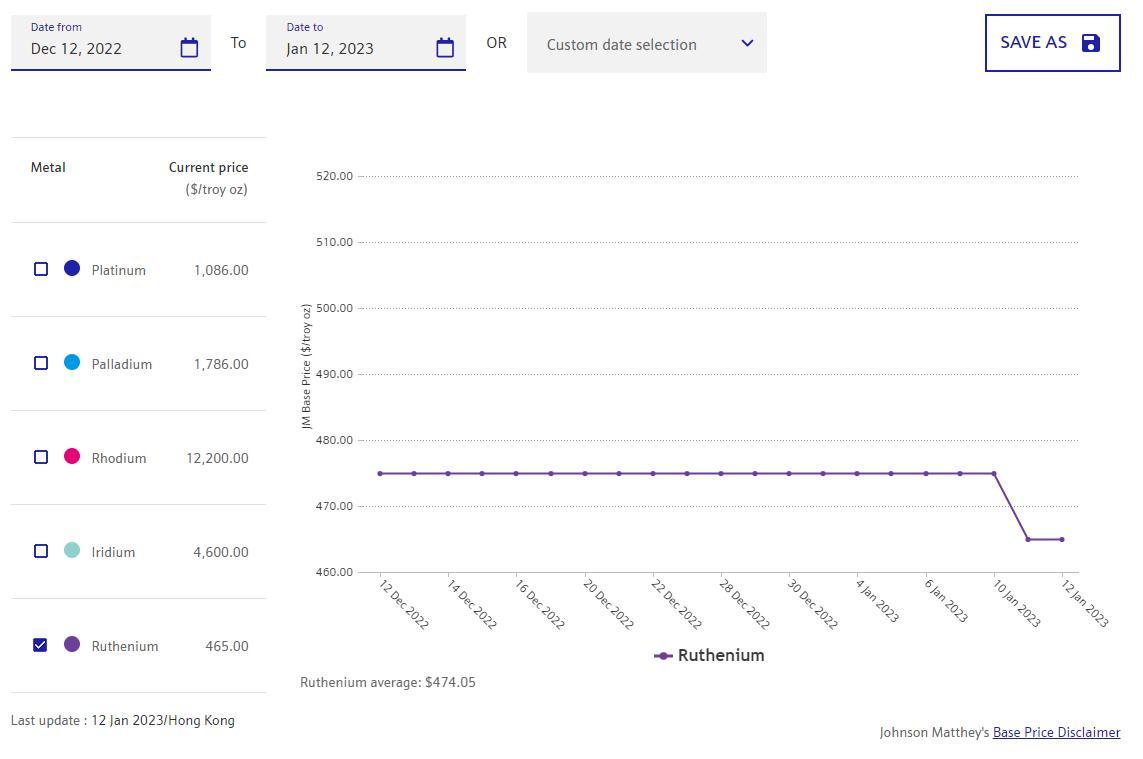The width and height of the screenshot is (1143, 759).
Task: Select the Iridium checkbox
Action: pyautogui.click(x=41, y=551)
